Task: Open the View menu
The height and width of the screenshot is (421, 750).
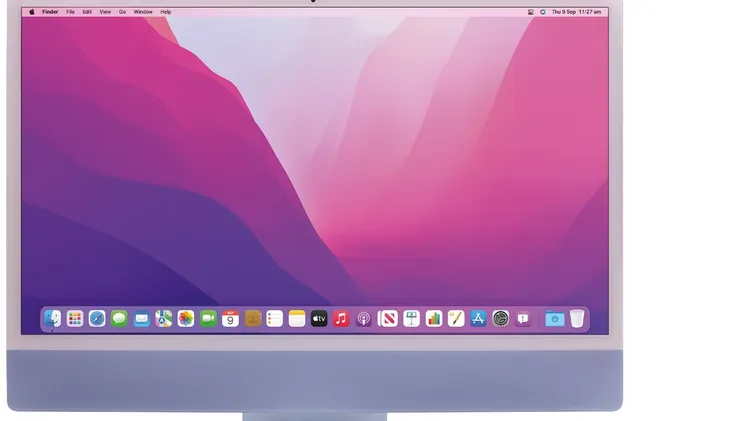Action: (x=105, y=12)
